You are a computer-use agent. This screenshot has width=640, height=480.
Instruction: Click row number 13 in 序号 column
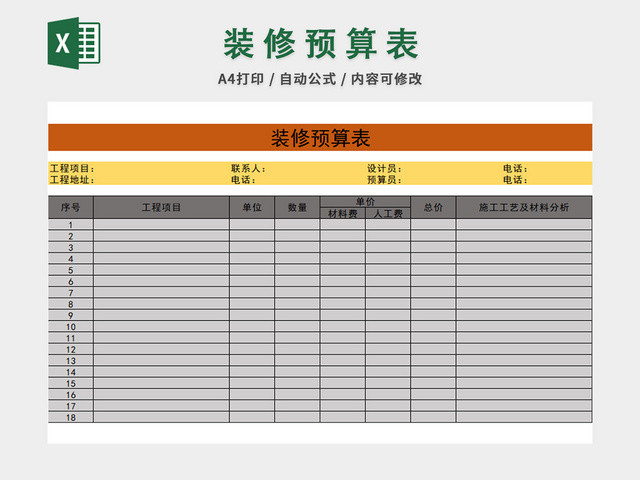(71, 361)
